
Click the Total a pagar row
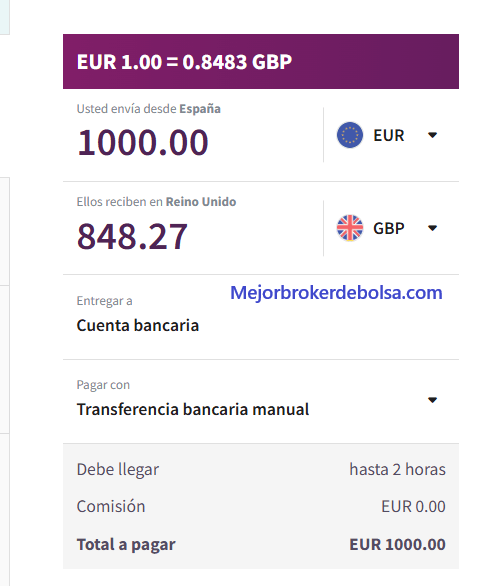[x=261, y=545]
